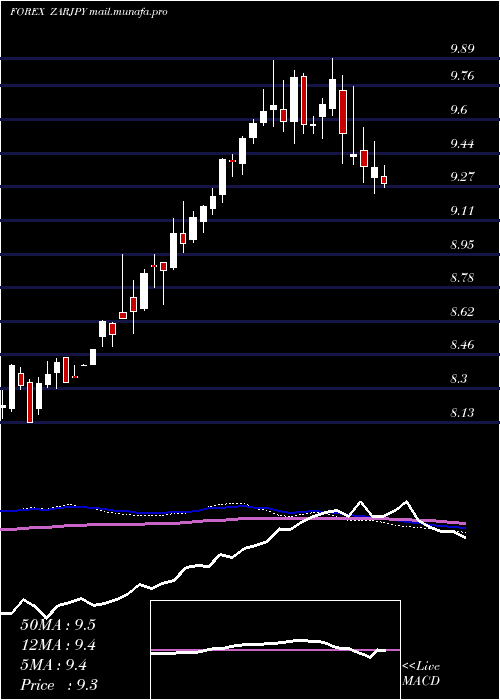Image resolution: width=500 pixels, height=700 pixels.
Task: Click the 9.76 price axis label
Action: pyautogui.click(x=462, y=76)
